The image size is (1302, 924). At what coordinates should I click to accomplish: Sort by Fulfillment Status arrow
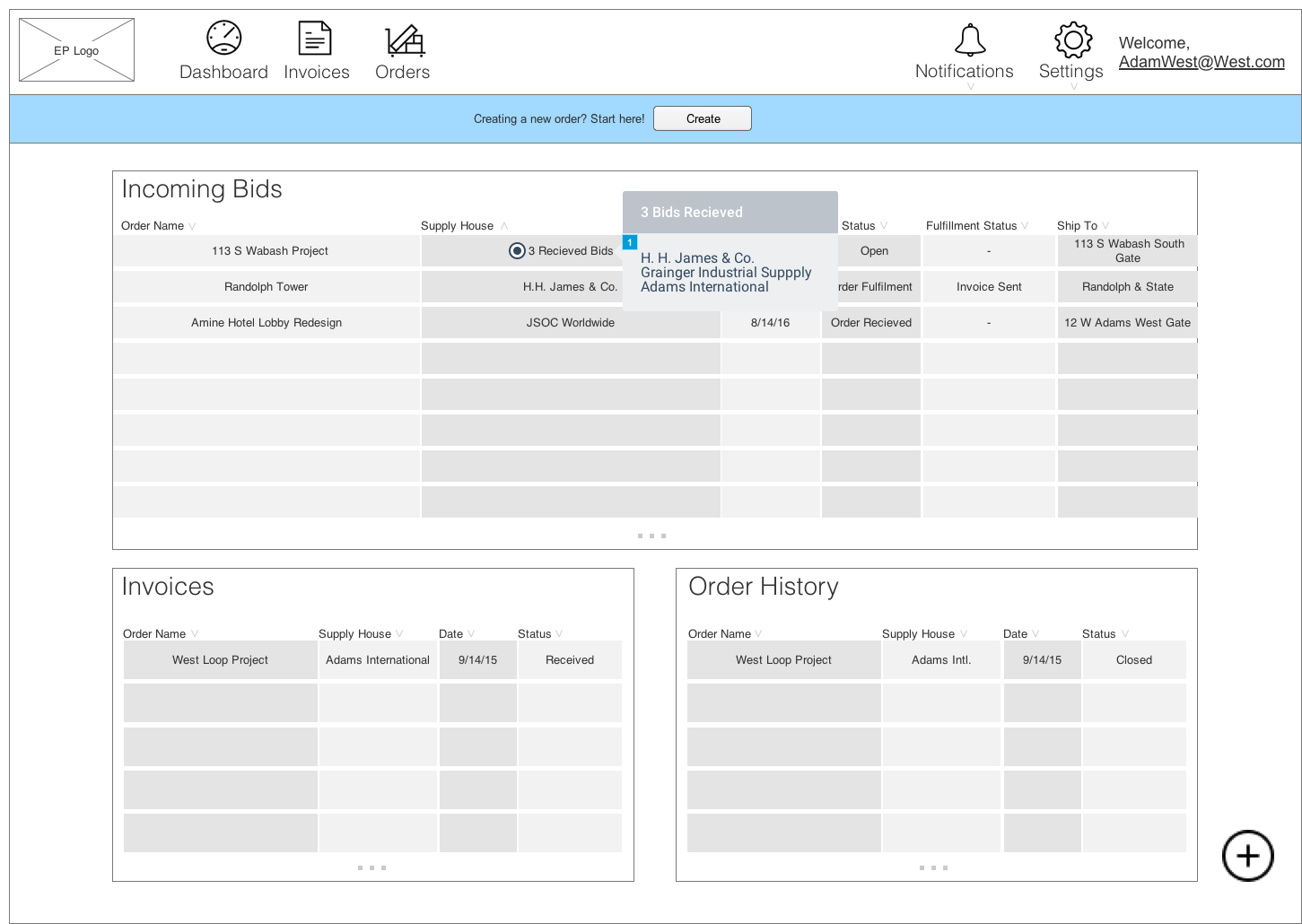pyautogui.click(x=1025, y=226)
